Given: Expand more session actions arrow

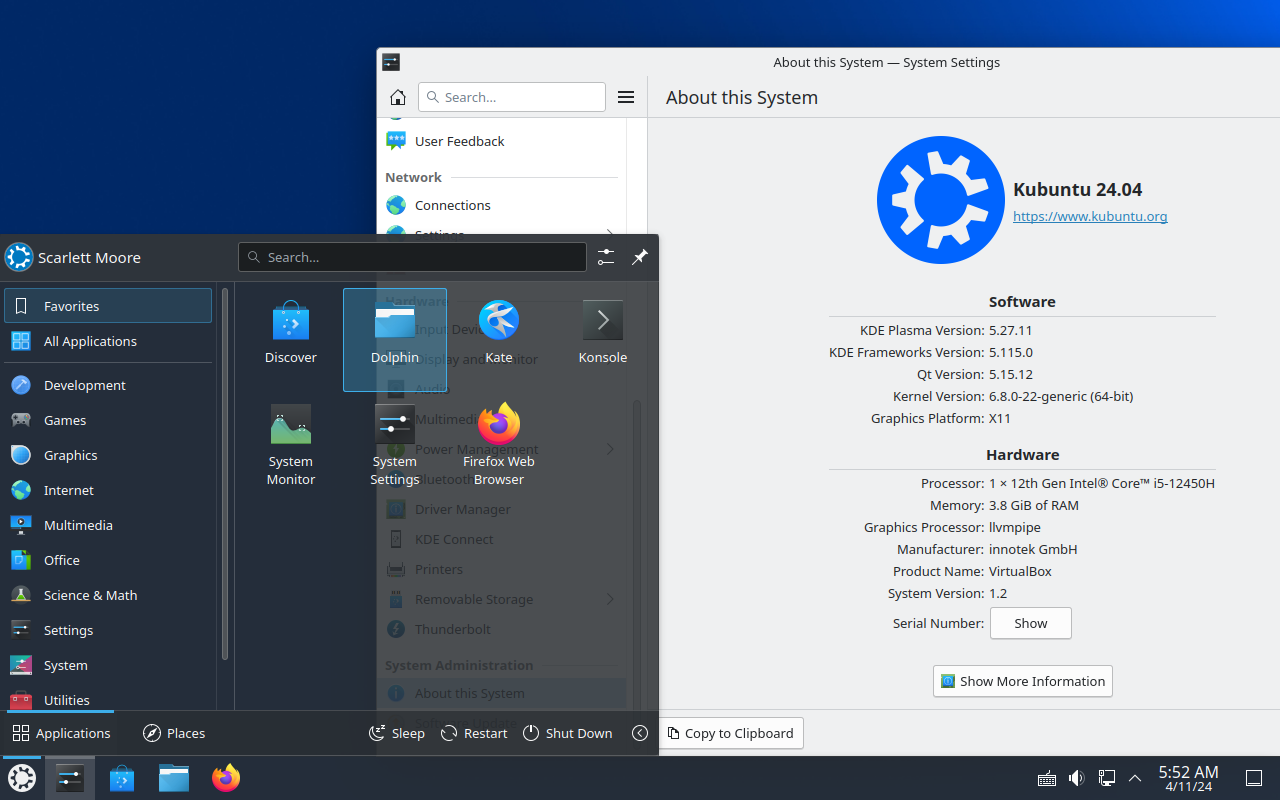Looking at the screenshot, I should coord(640,733).
